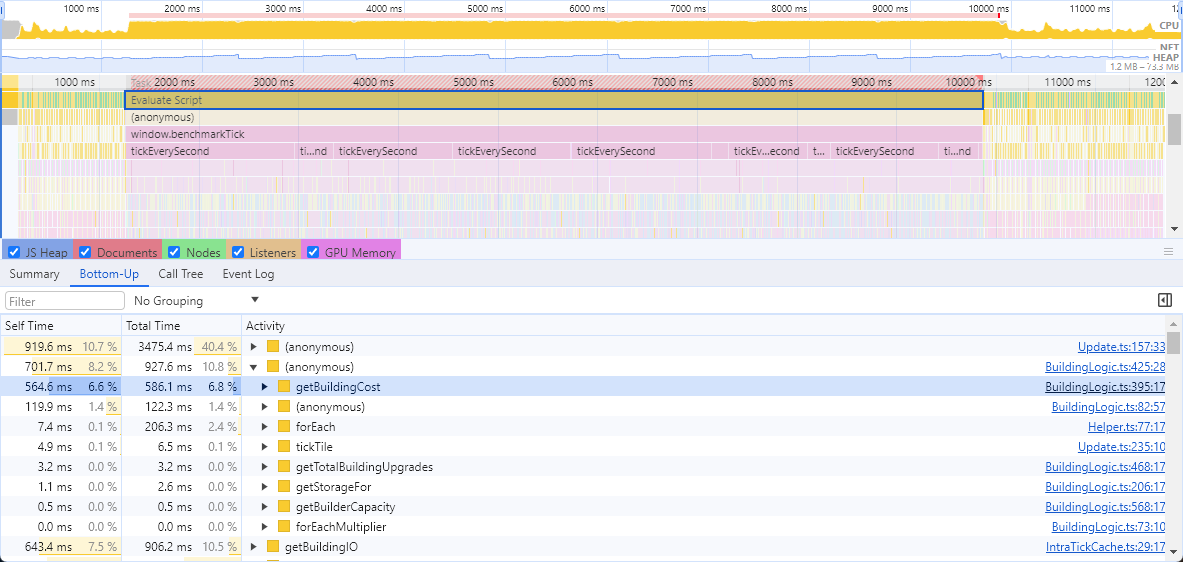Expand the getBuildingIO row
Viewport: 1183px width, 562px height.
tap(254, 547)
